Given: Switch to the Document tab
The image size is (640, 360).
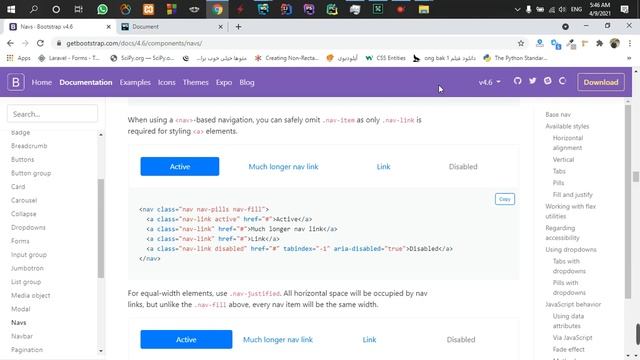Looking at the screenshot, I should [x=171, y=27].
